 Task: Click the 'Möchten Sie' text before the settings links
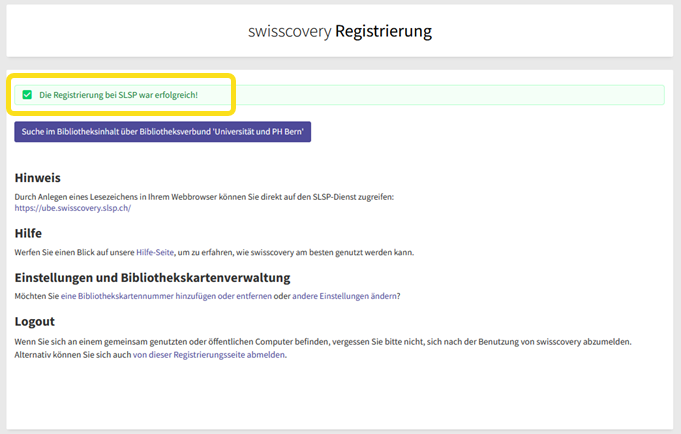click(36, 296)
